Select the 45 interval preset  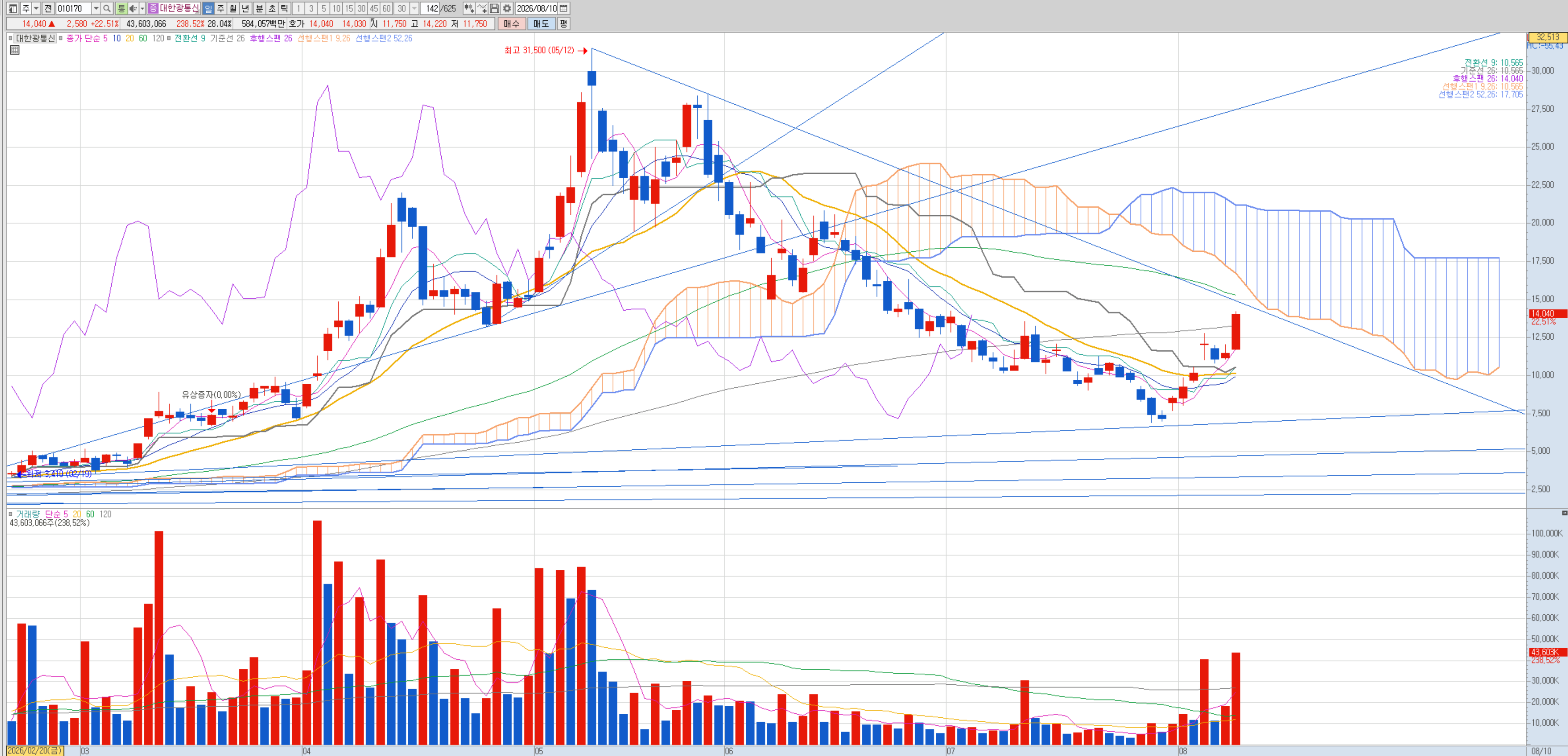pyautogui.click(x=374, y=8)
